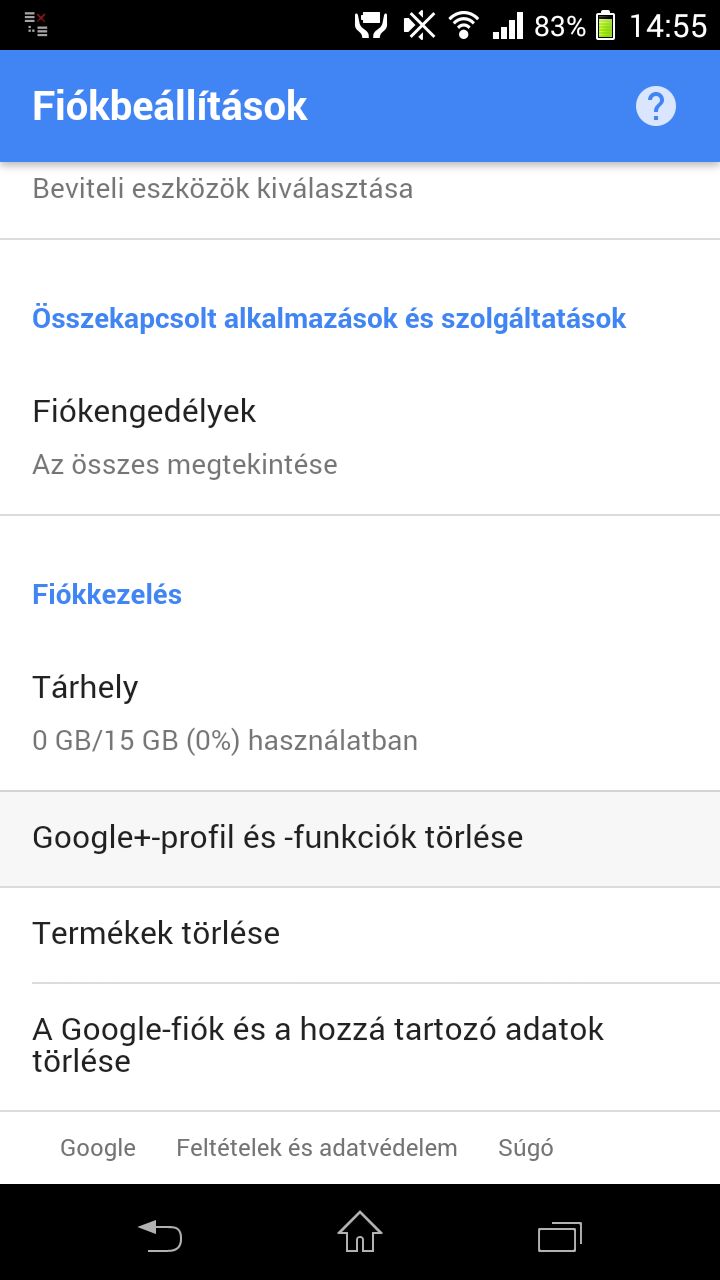Image resolution: width=720 pixels, height=1280 pixels.
Task: Tap the home navigation icon
Action: 360,1232
